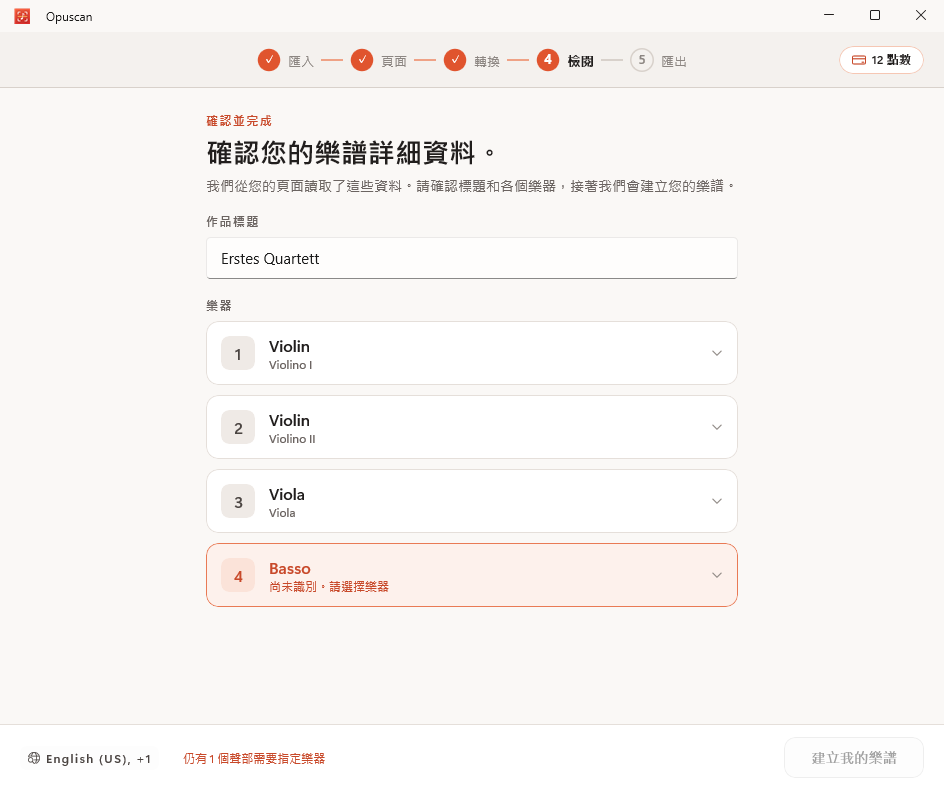Click the 樂器 section label
Screen dimensions: 944x790
219,305
